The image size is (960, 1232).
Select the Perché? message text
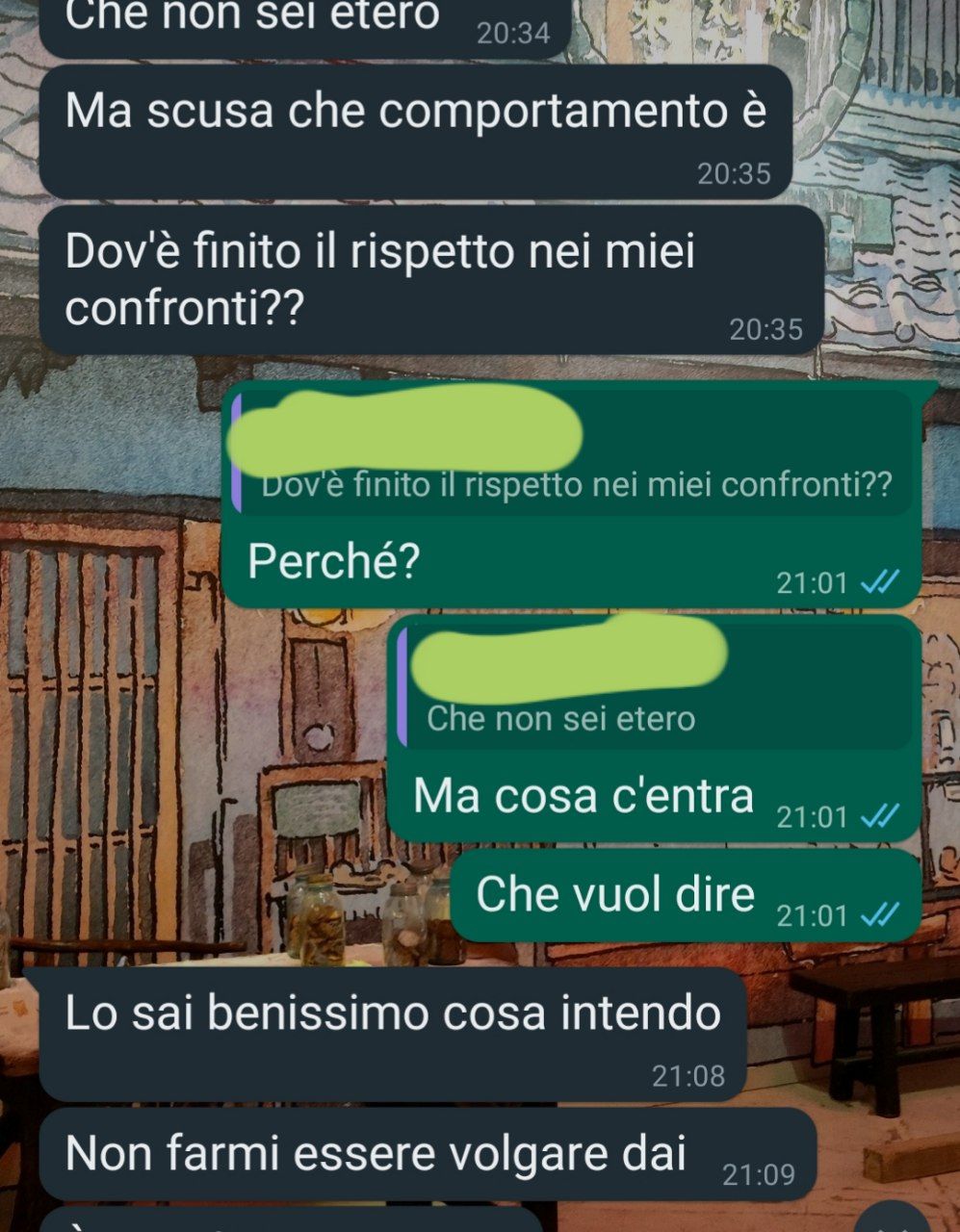pos(334,561)
